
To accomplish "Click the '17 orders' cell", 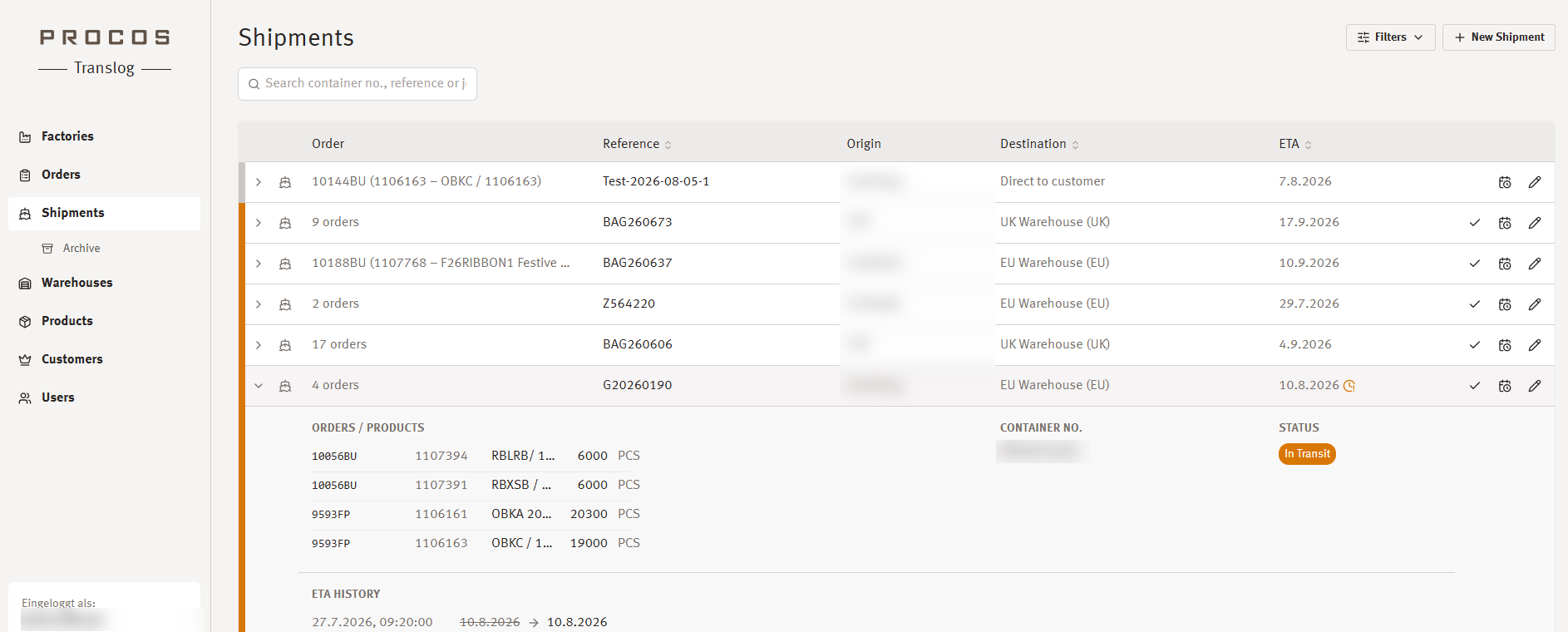I will (x=339, y=344).
